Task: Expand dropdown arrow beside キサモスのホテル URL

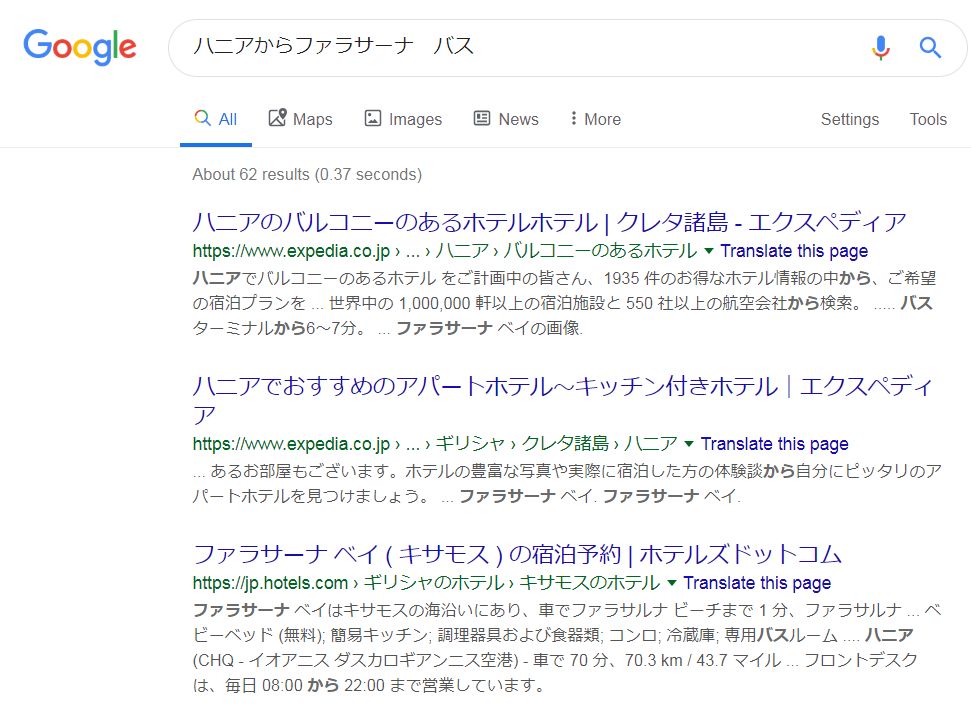Action: [672, 583]
